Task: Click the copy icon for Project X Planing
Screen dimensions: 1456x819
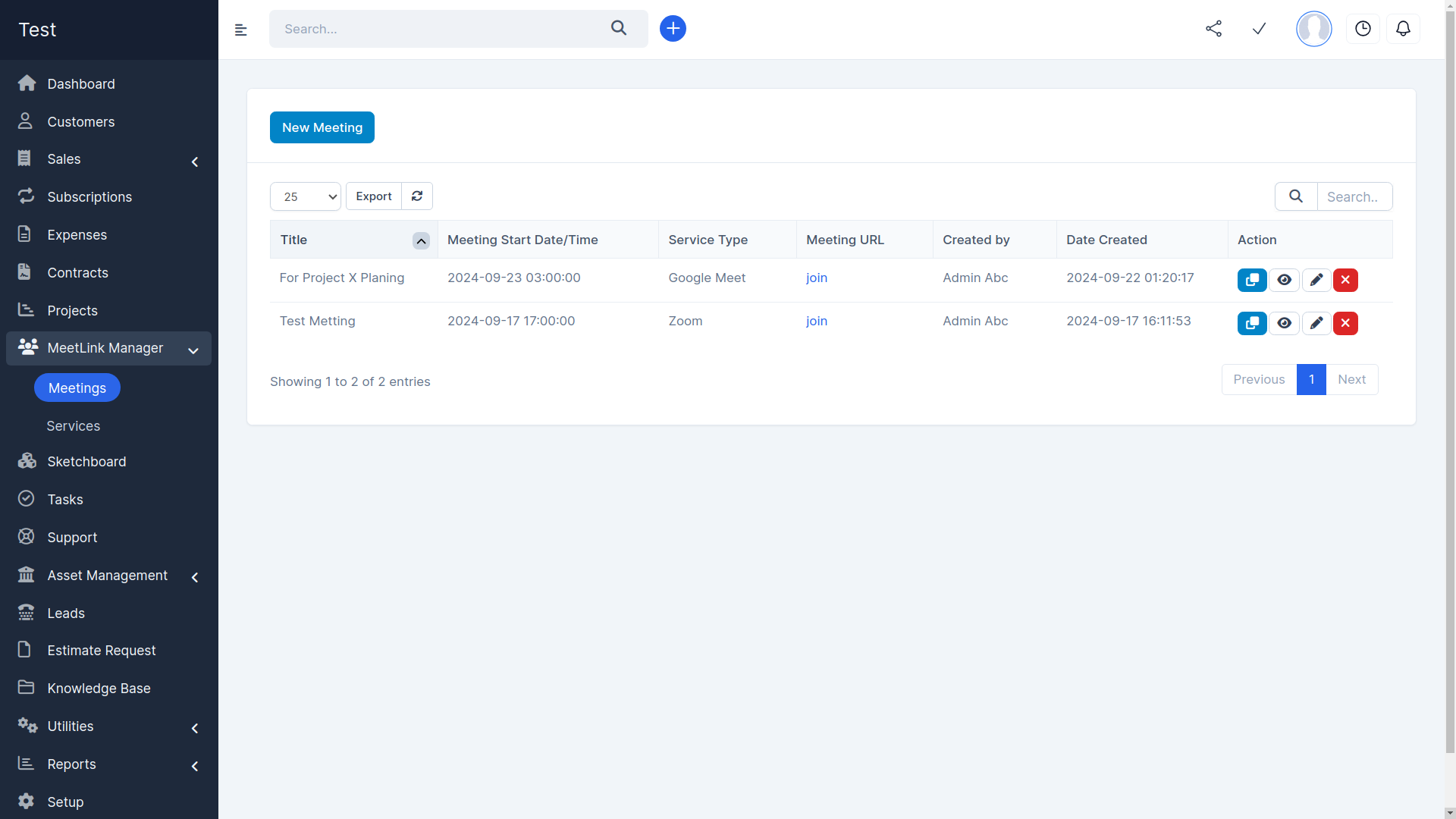Action: (x=1251, y=280)
